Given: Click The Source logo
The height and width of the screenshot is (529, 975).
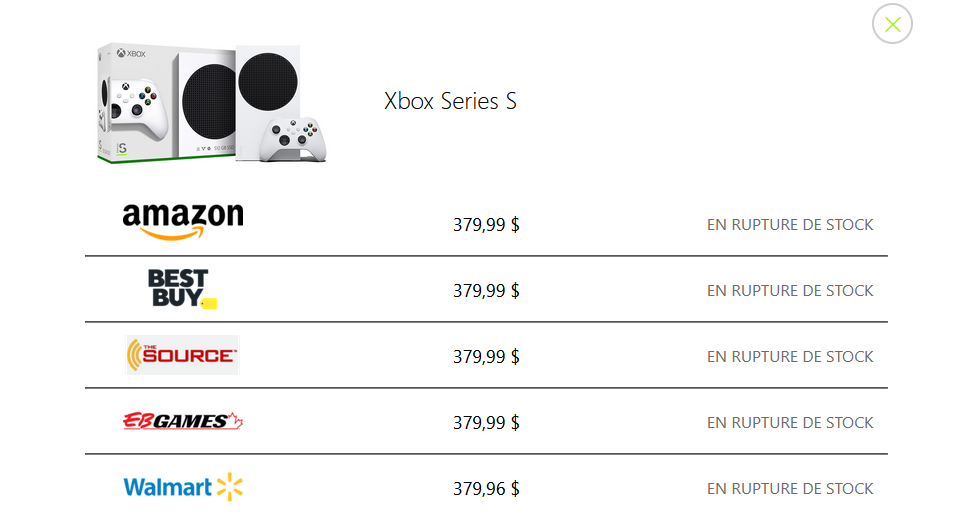Looking at the screenshot, I should click(x=183, y=355).
